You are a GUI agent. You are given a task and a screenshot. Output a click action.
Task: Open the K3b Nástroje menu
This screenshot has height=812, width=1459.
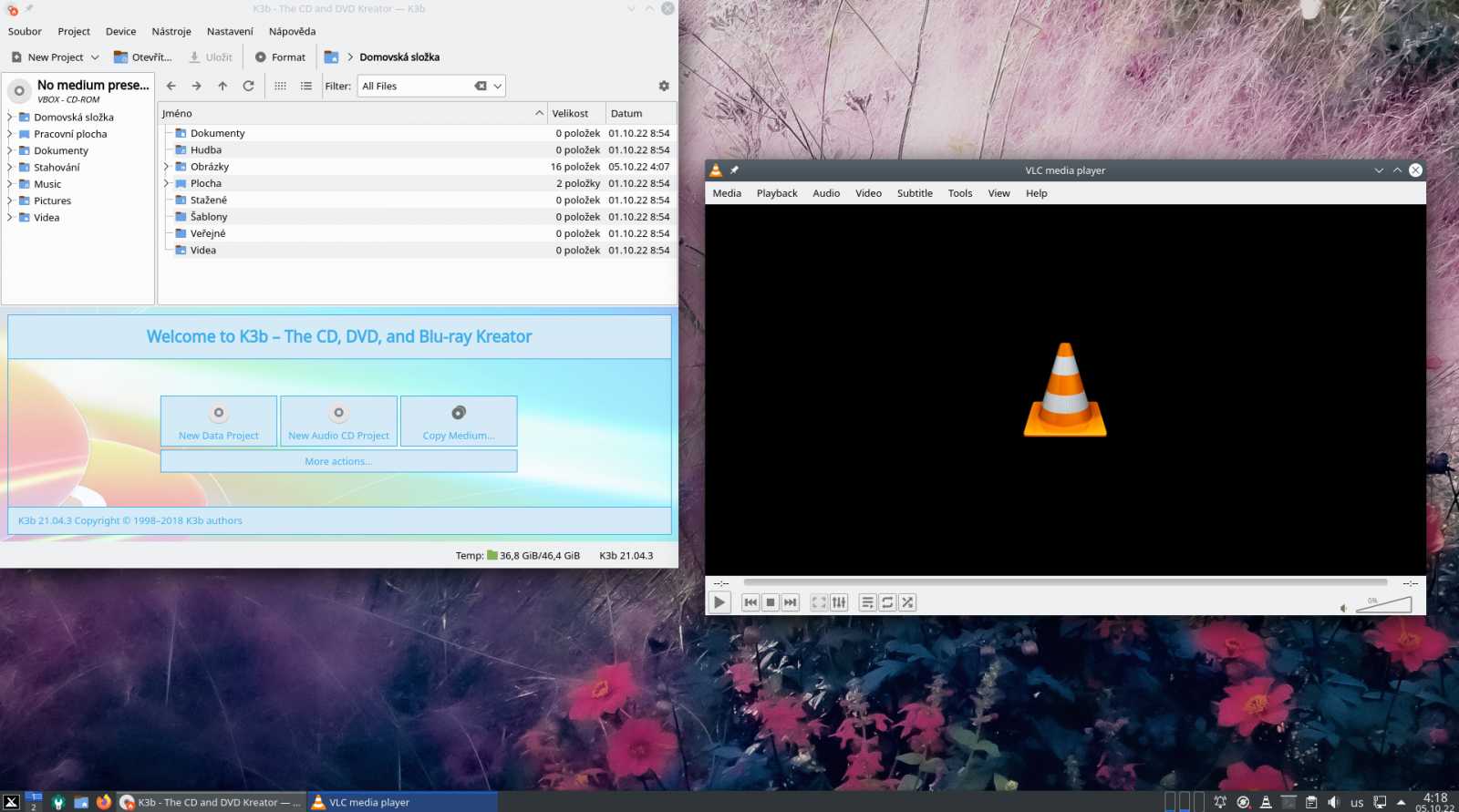(x=171, y=31)
